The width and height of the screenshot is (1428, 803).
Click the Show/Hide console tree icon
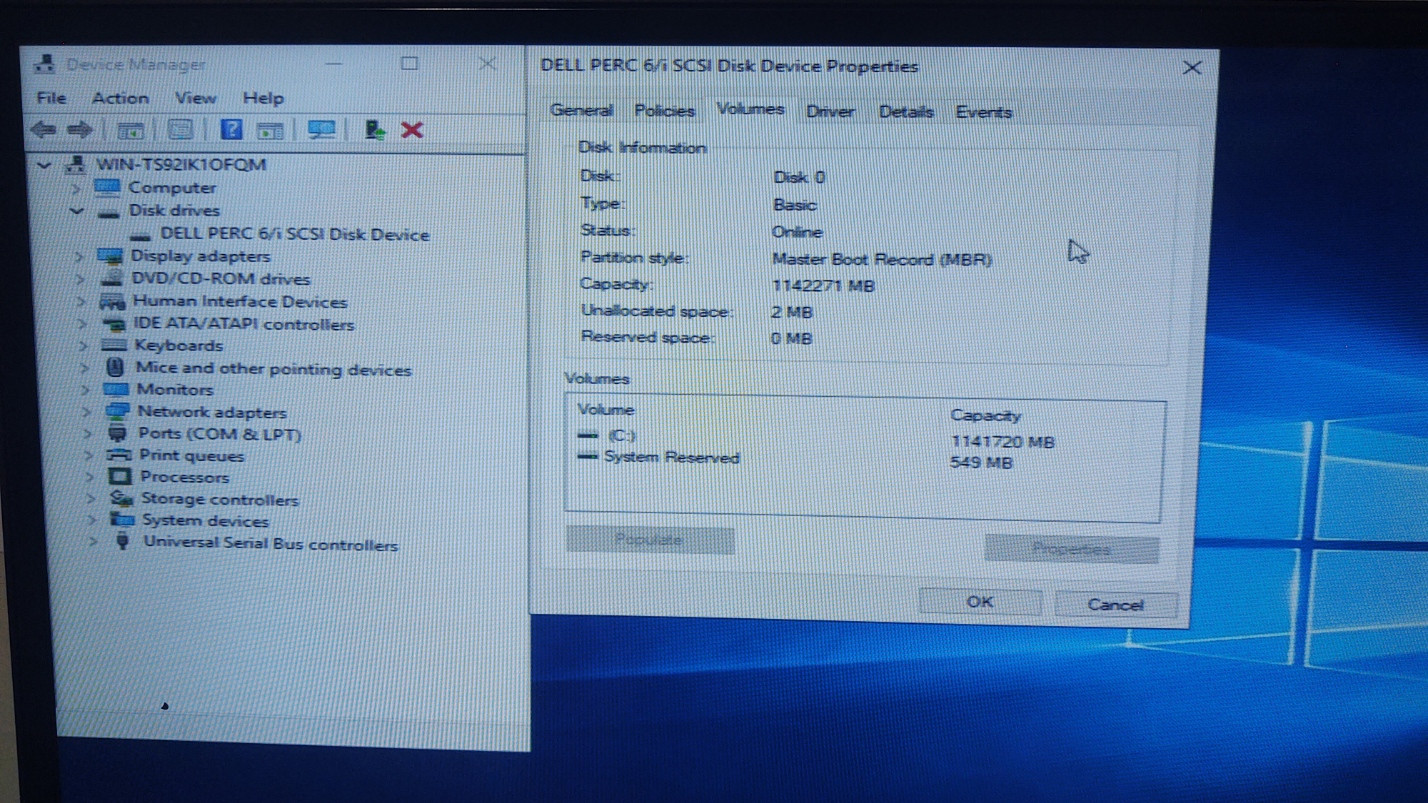tap(131, 130)
